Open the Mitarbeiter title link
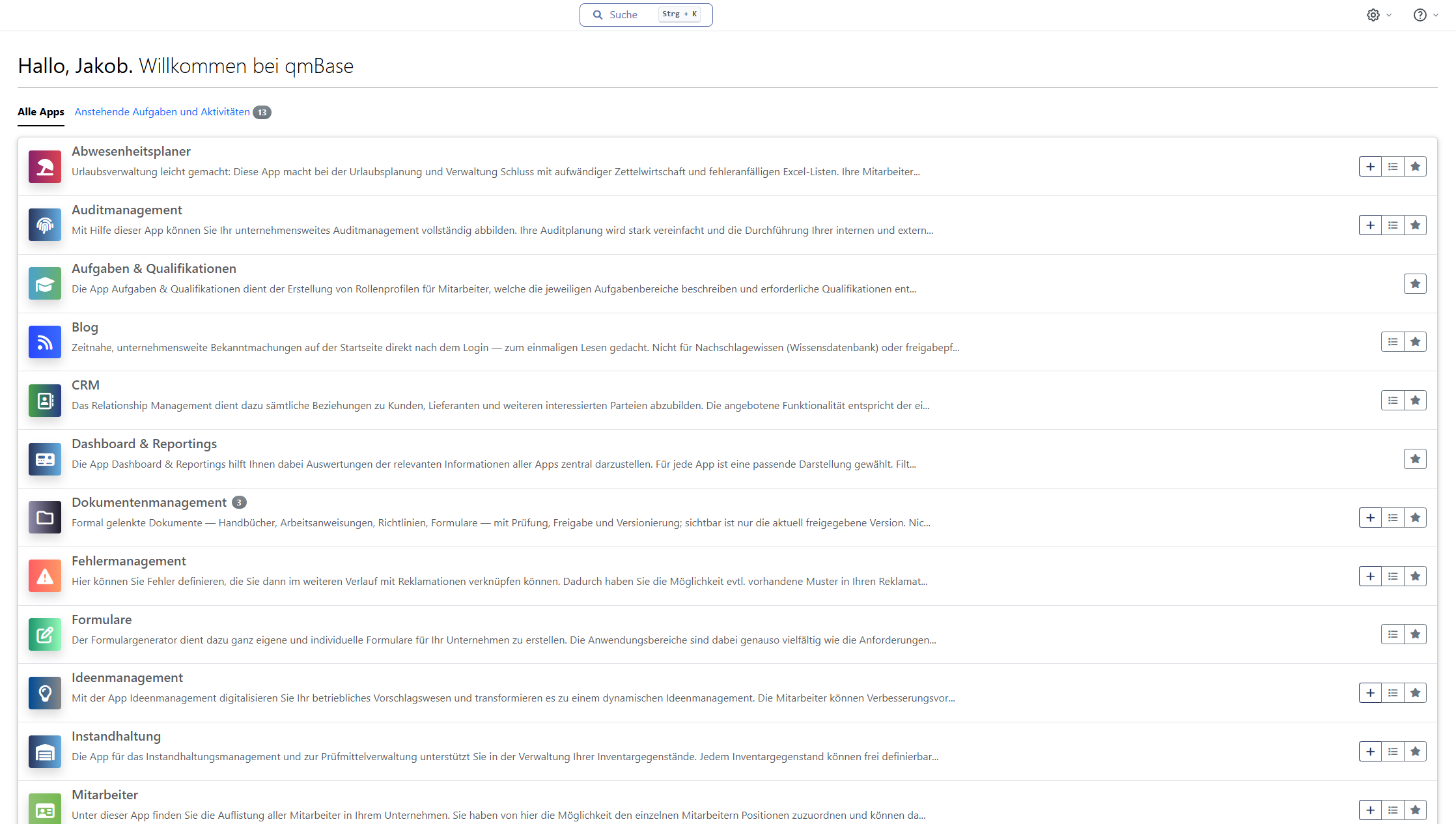This screenshot has height=824, width=1456. pyautogui.click(x=105, y=795)
